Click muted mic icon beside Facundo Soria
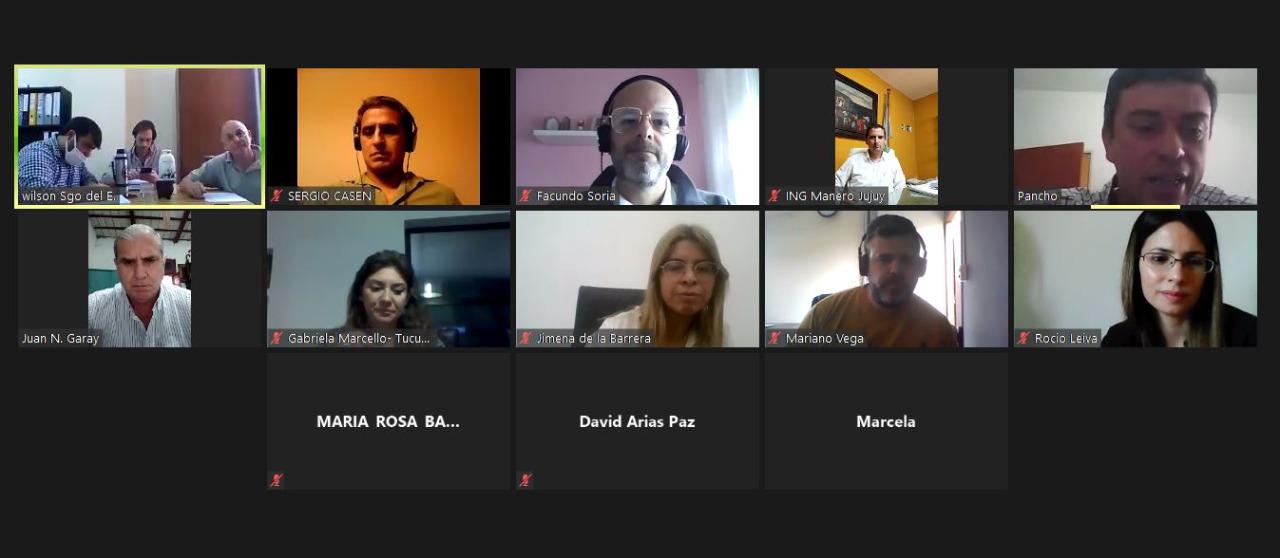Image resolution: width=1280 pixels, height=558 pixels. click(525, 196)
